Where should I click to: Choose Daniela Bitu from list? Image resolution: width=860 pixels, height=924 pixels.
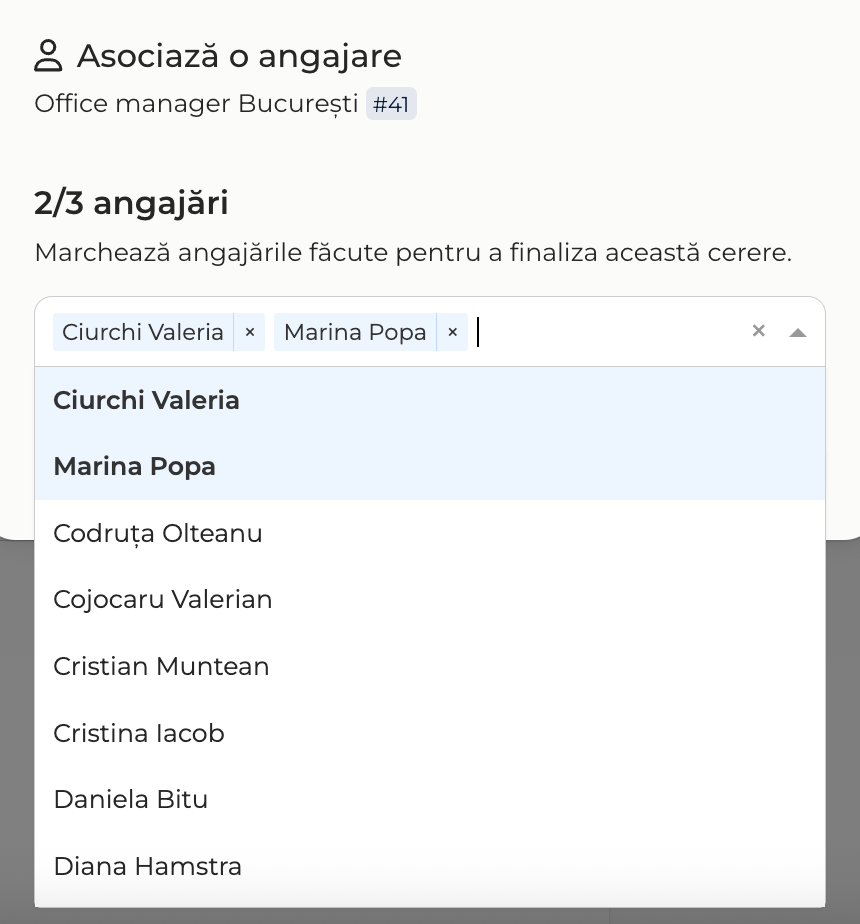430,800
